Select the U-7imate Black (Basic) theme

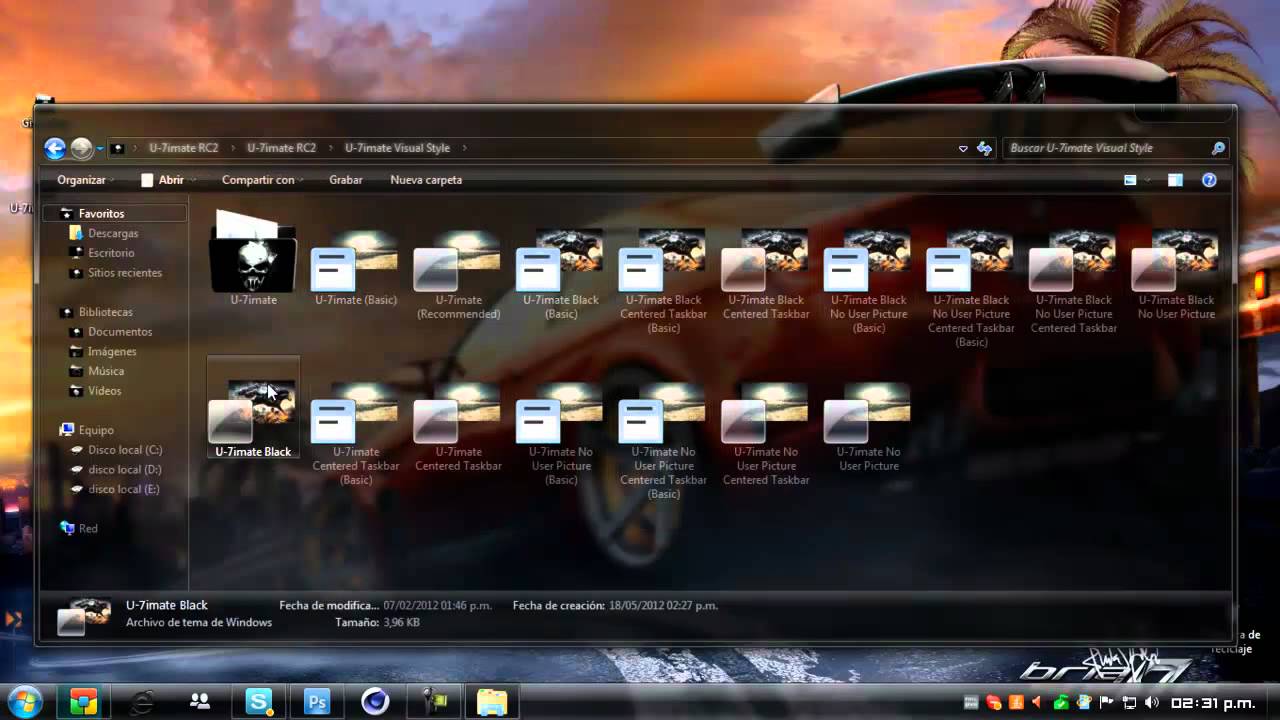click(561, 273)
